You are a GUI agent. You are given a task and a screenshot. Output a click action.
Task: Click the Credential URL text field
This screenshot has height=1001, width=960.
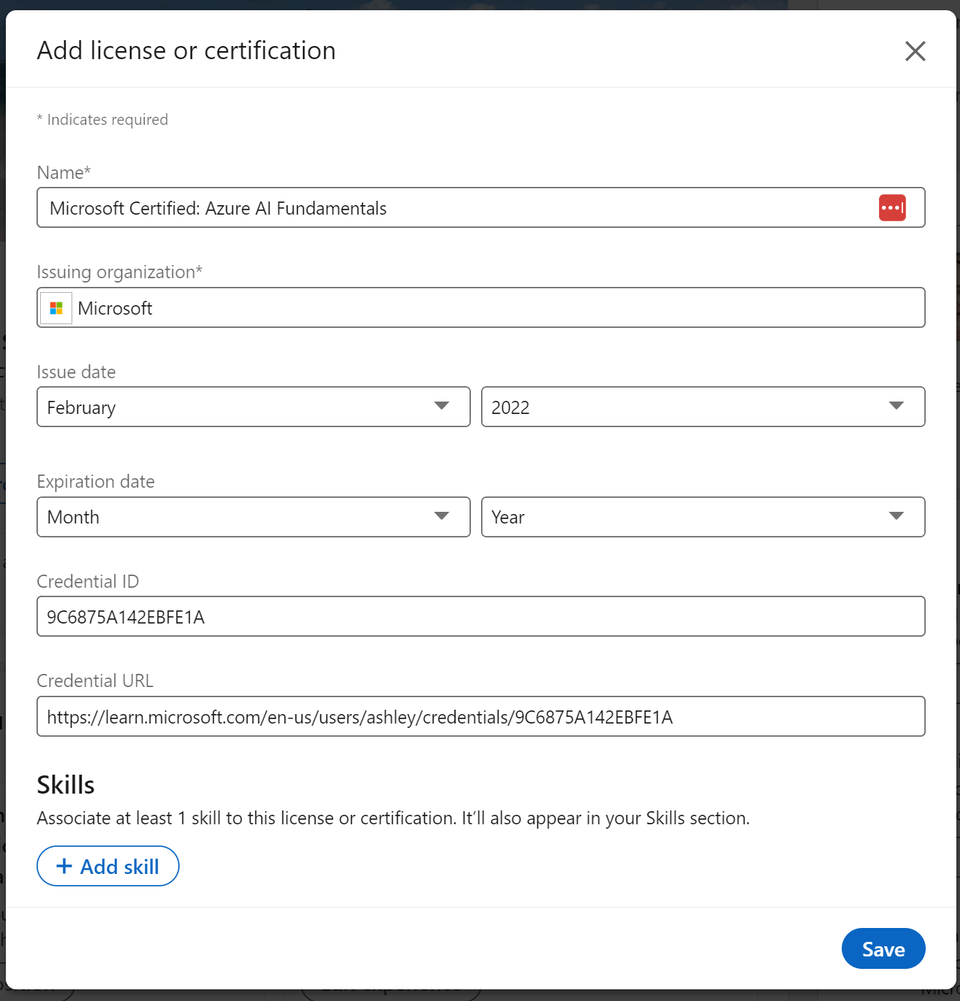pos(481,716)
